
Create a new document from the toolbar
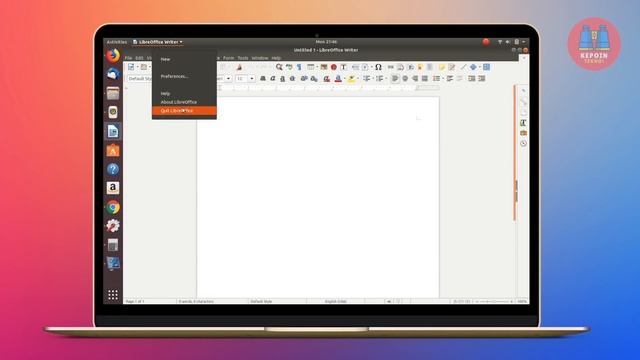[131, 67]
